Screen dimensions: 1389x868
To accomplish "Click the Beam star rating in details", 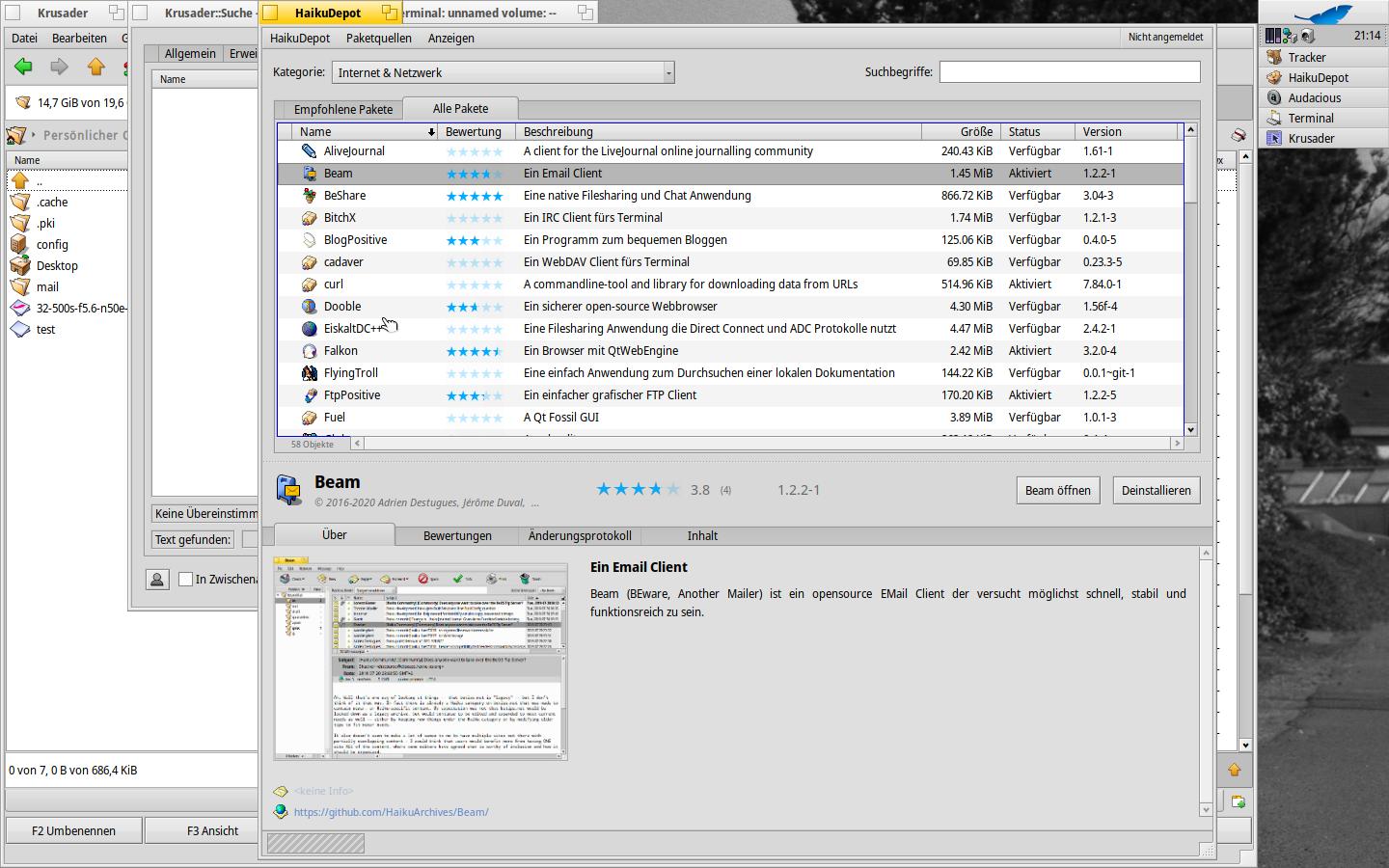I will coord(638,489).
